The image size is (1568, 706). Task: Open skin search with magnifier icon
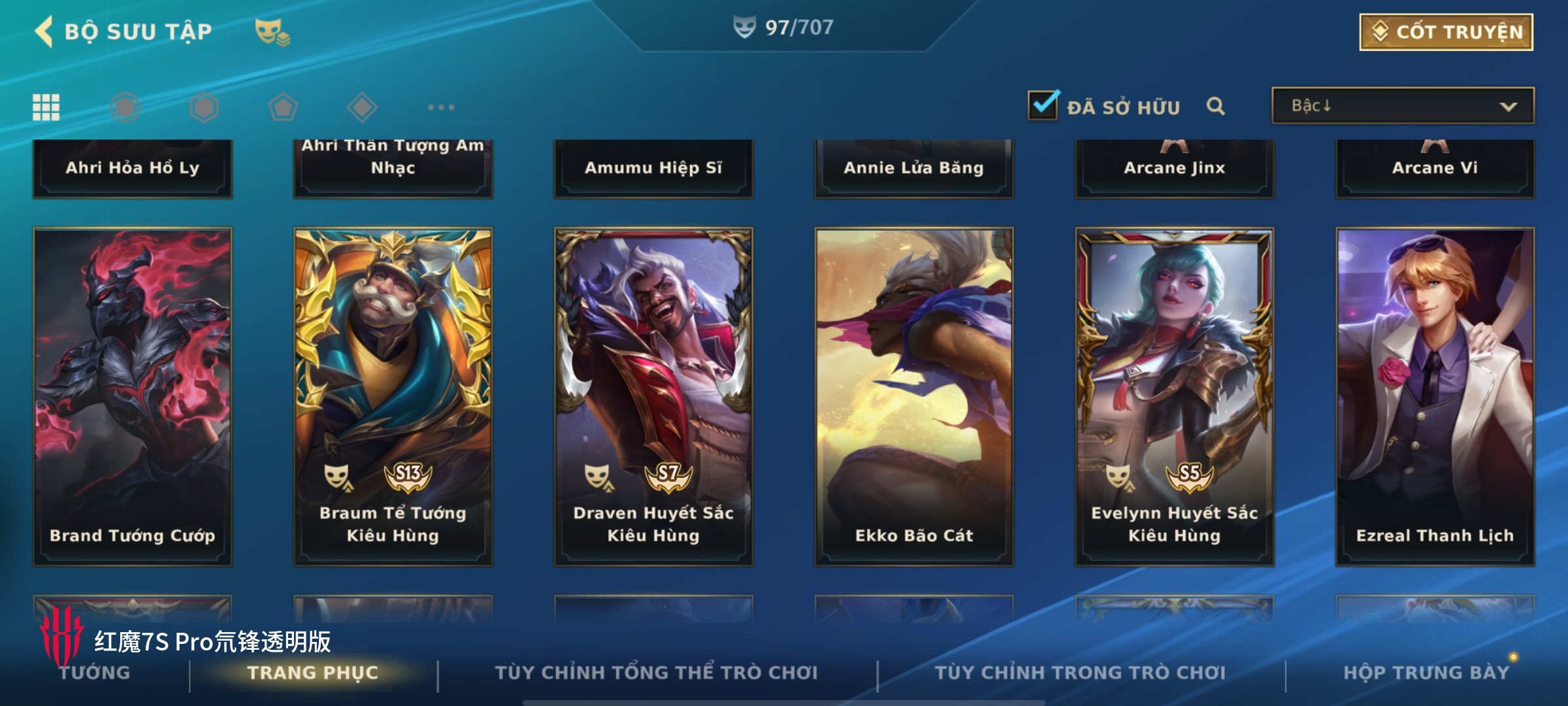[1215, 106]
